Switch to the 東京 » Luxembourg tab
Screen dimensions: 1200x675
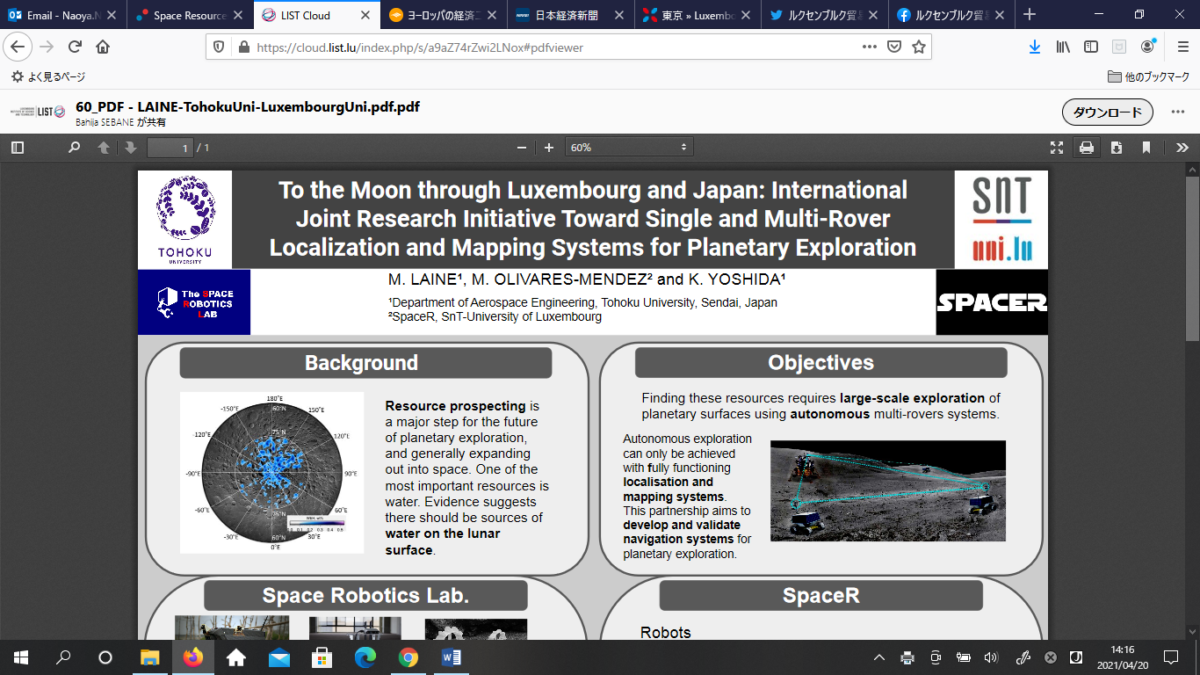point(696,15)
